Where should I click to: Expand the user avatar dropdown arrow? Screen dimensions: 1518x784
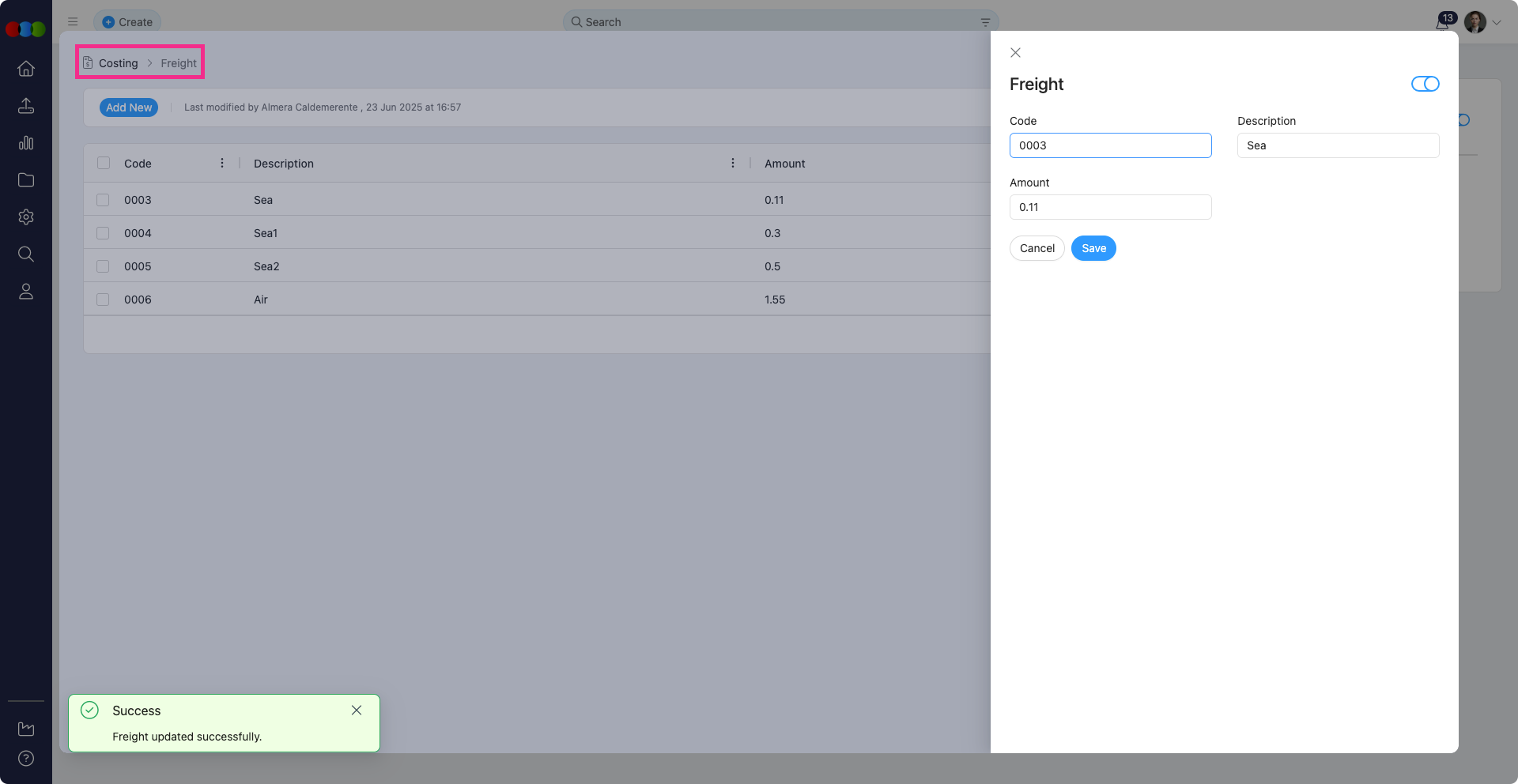[1497, 23]
